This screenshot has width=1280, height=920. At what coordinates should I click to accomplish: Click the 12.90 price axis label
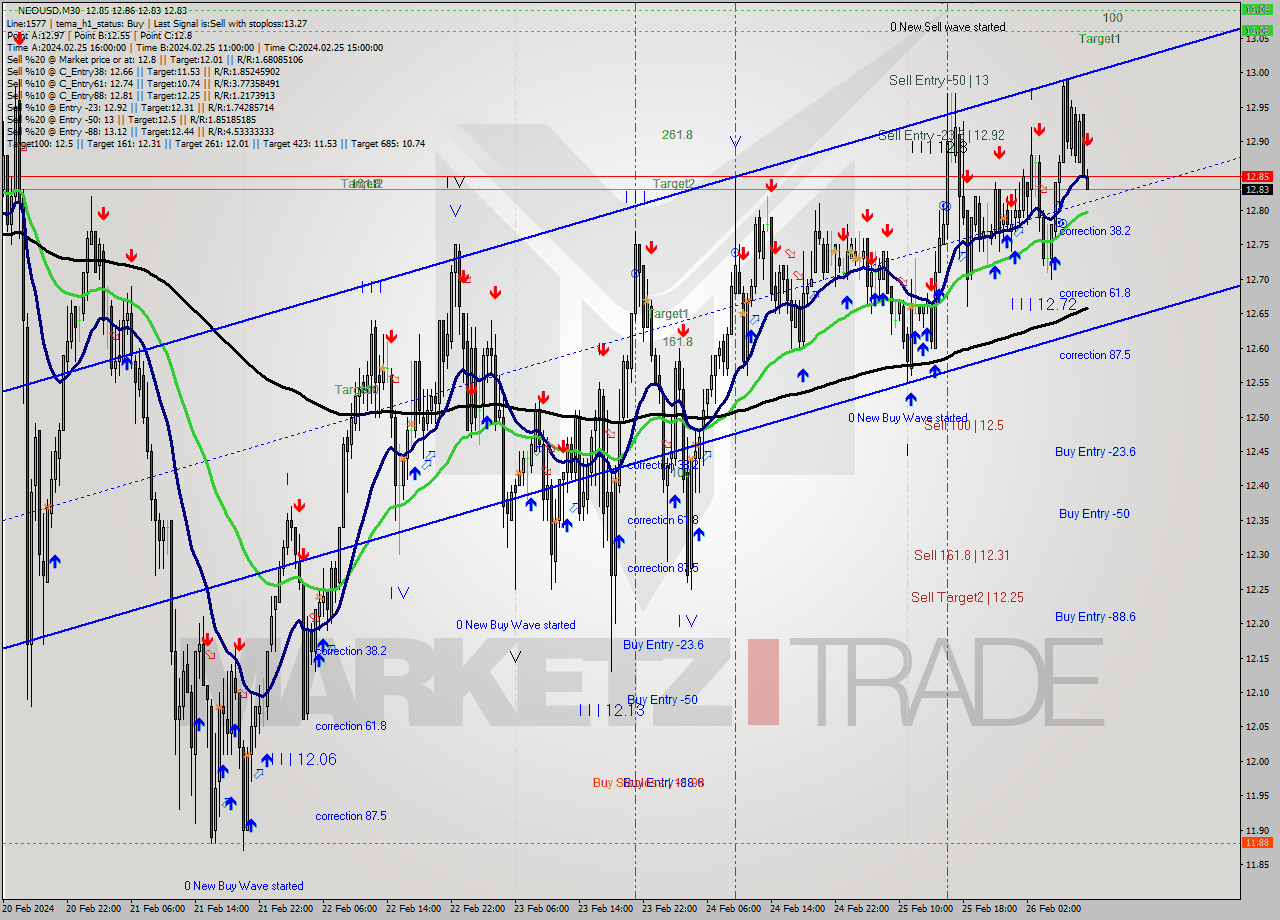1257,141
